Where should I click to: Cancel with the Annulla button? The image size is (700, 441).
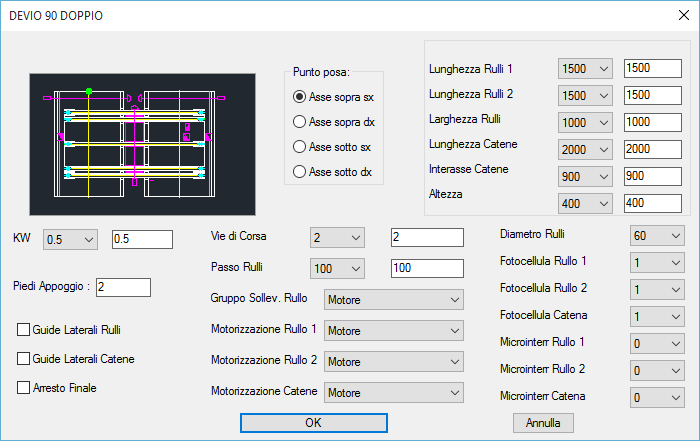(x=543, y=423)
